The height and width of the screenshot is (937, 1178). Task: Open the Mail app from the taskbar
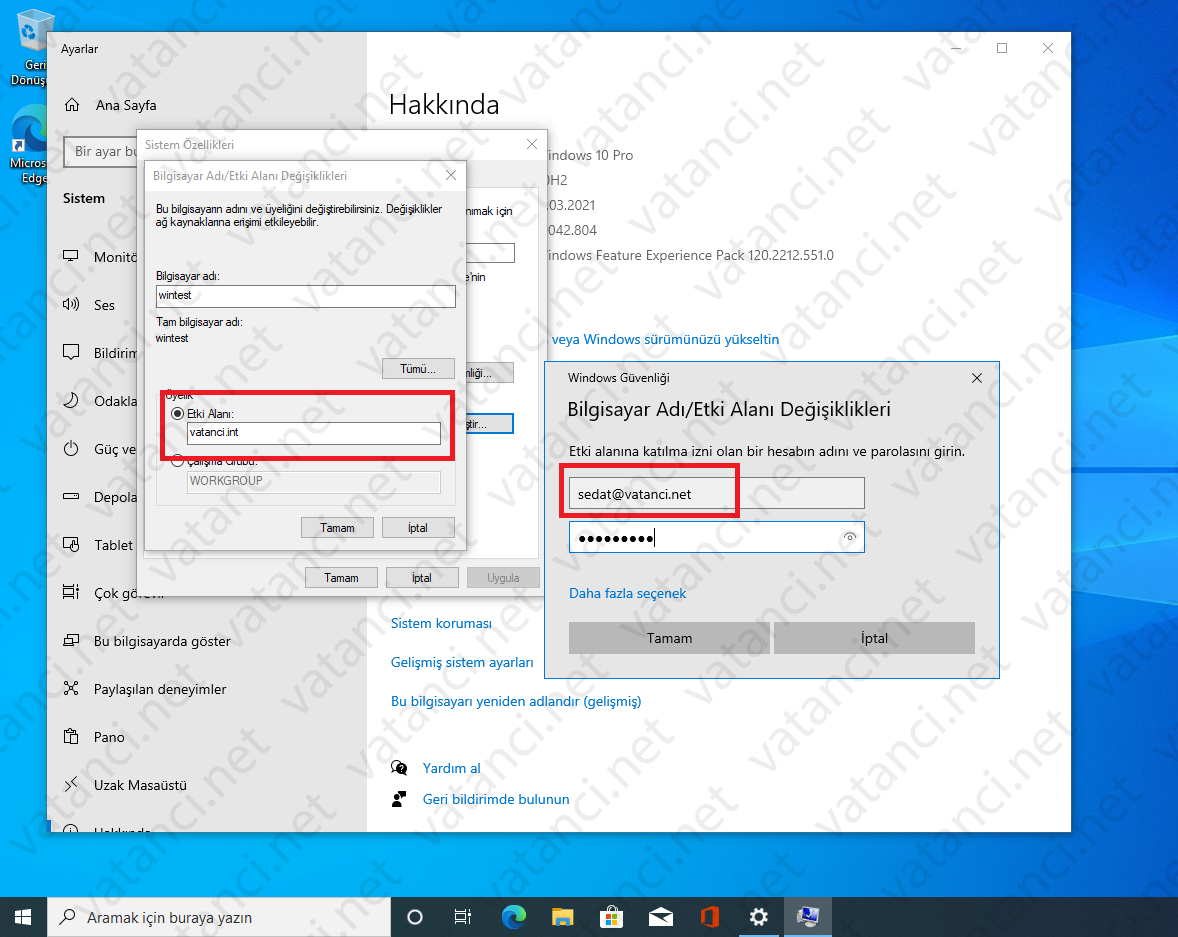click(660, 916)
